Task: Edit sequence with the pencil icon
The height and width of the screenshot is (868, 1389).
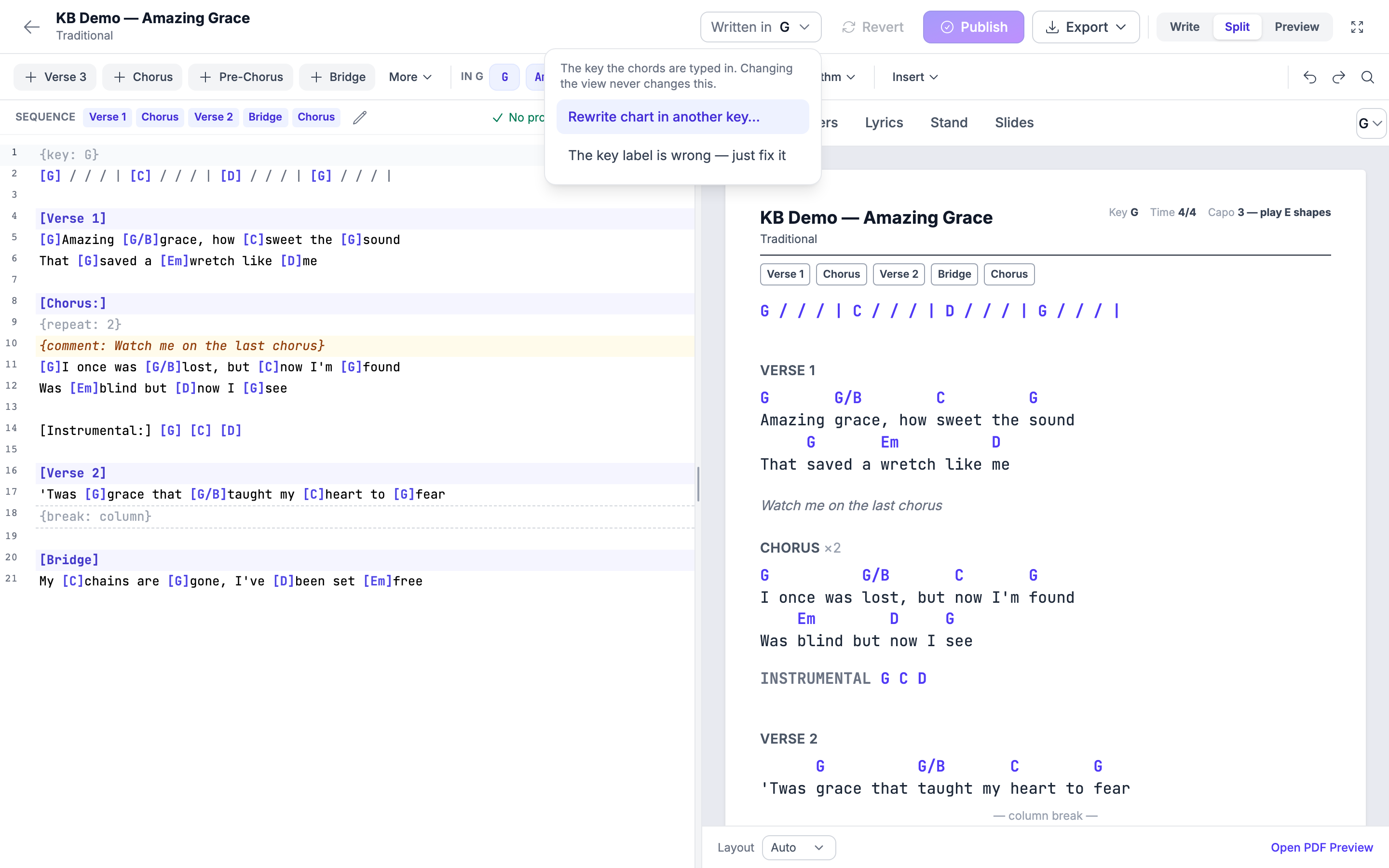Action: point(359,117)
